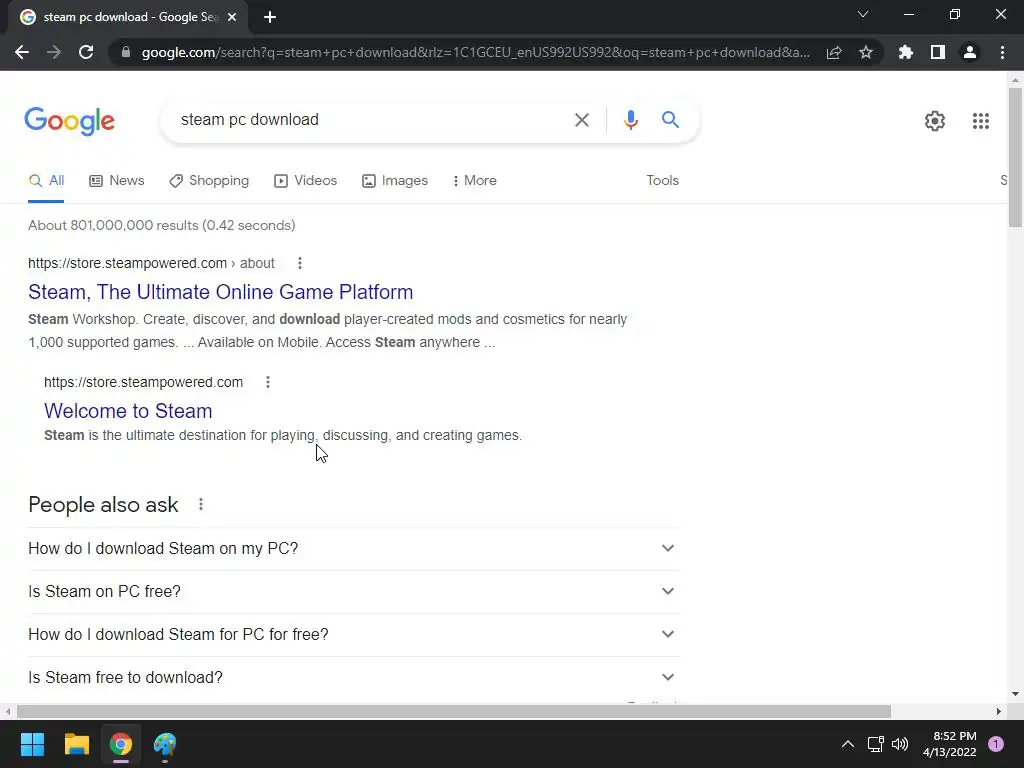The image size is (1024, 768).
Task: Open the Chrome profile avatar
Action: coord(970,52)
